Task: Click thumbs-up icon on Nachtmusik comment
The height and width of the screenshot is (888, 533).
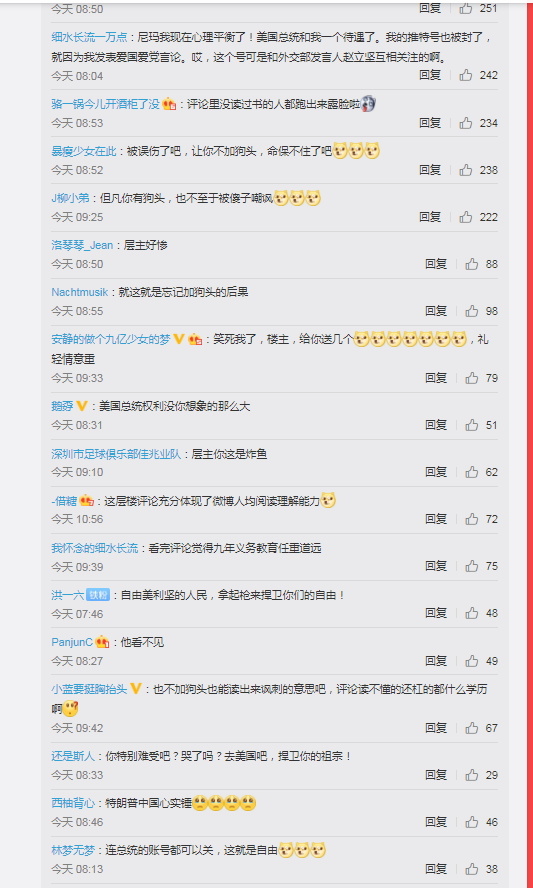Action: coord(471,311)
